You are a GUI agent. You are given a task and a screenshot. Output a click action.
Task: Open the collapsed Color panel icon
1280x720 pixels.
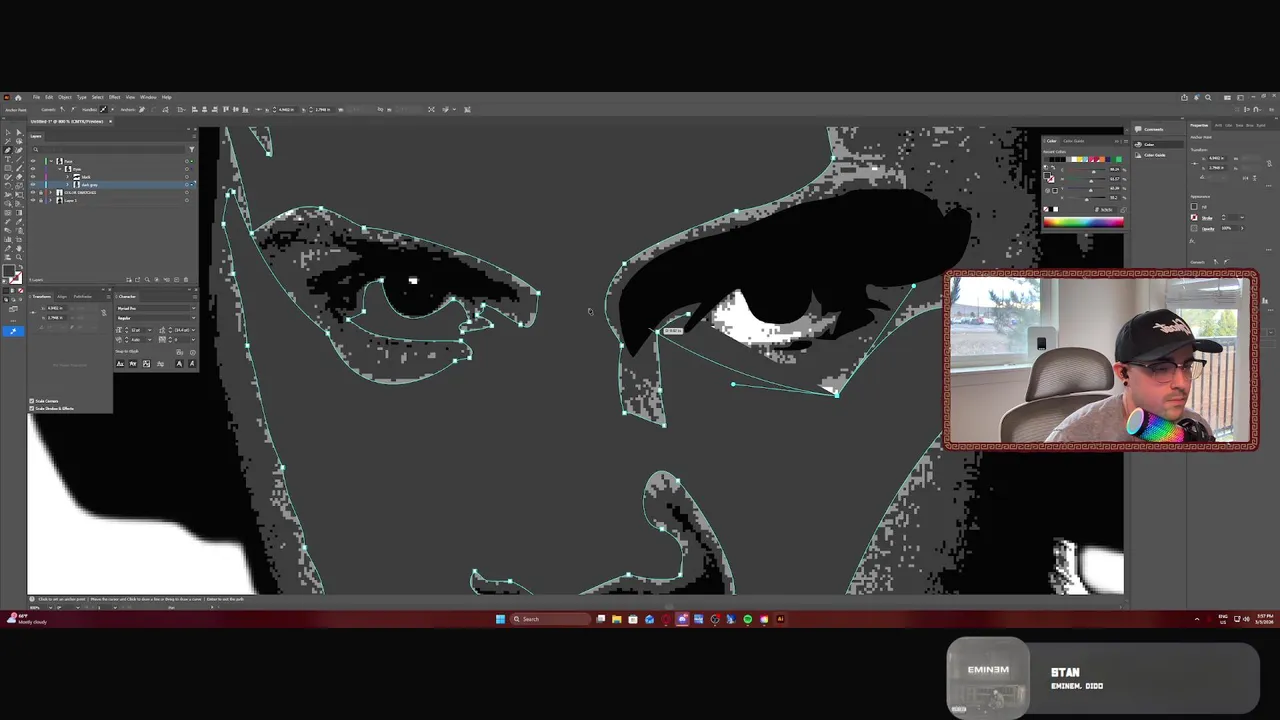(1138, 144)
